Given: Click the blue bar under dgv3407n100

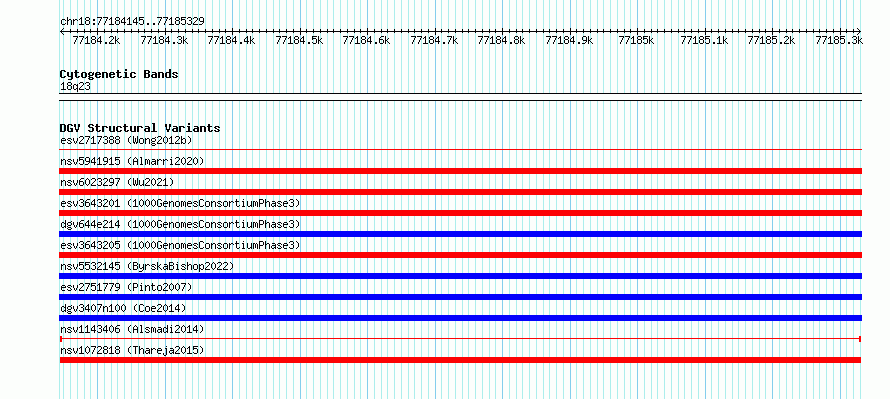Looking at the screenshot, I should coord(460,318).
